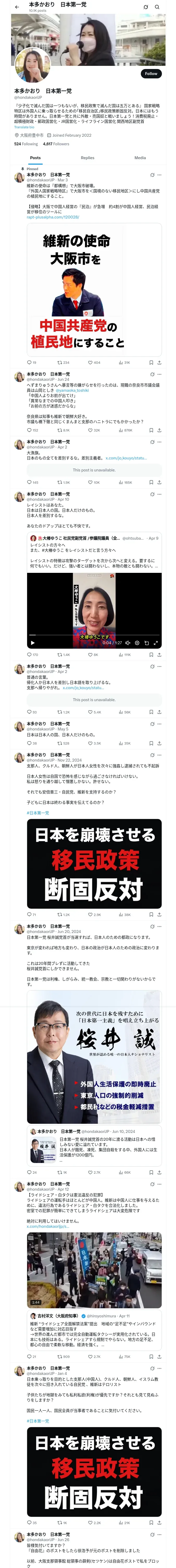
Task: Switch to the Replies tab
Action: (87, 158)
